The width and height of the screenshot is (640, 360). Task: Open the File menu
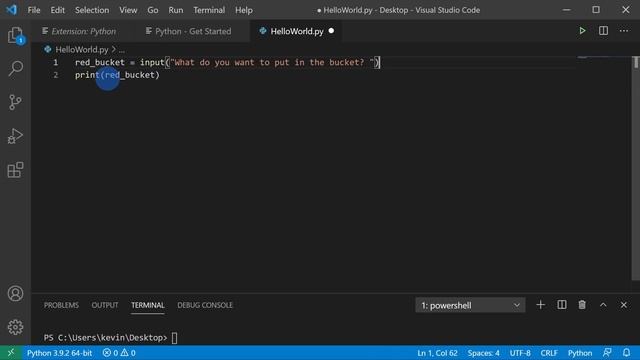[x=34, y=10]
